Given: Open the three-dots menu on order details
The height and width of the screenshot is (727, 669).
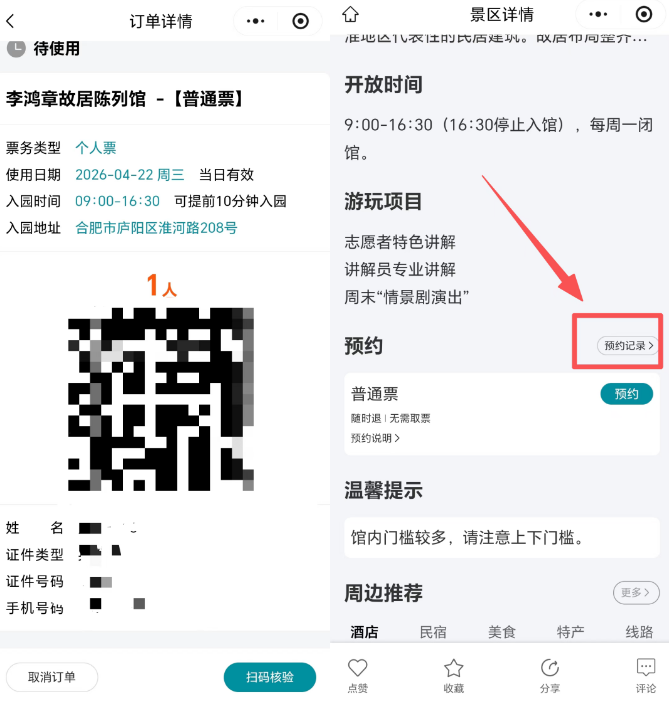Looking at the screenshot, I should click(x=255, y=21).
